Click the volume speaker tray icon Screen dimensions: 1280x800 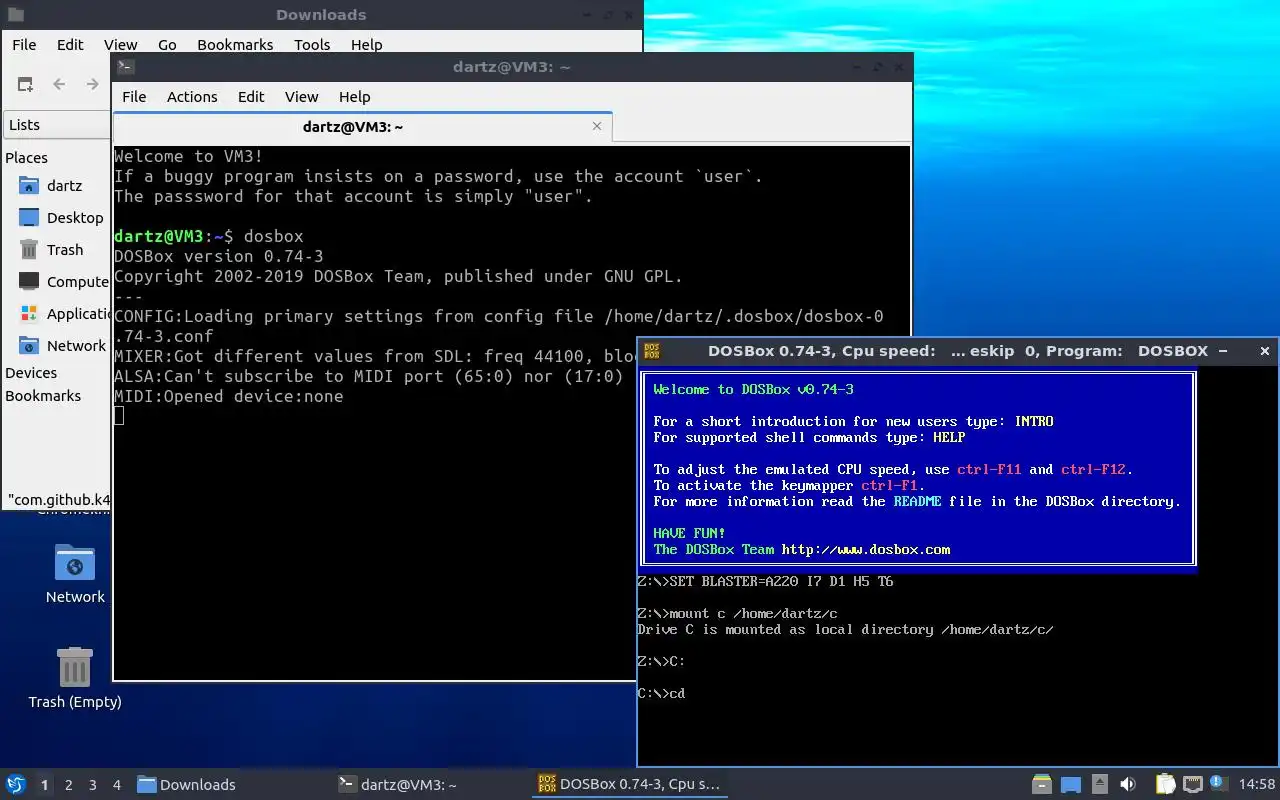coord(1127,784)
